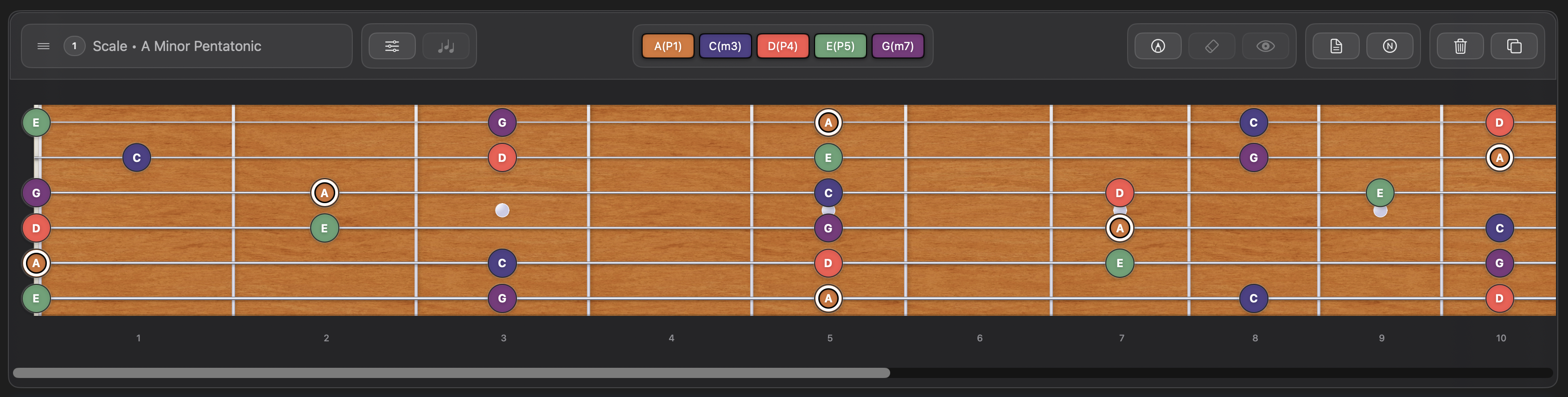Viewport: 1568px width, 397px height.
Task: Click C note on bottom string fret 8
Action: (x=1254, y=298)
